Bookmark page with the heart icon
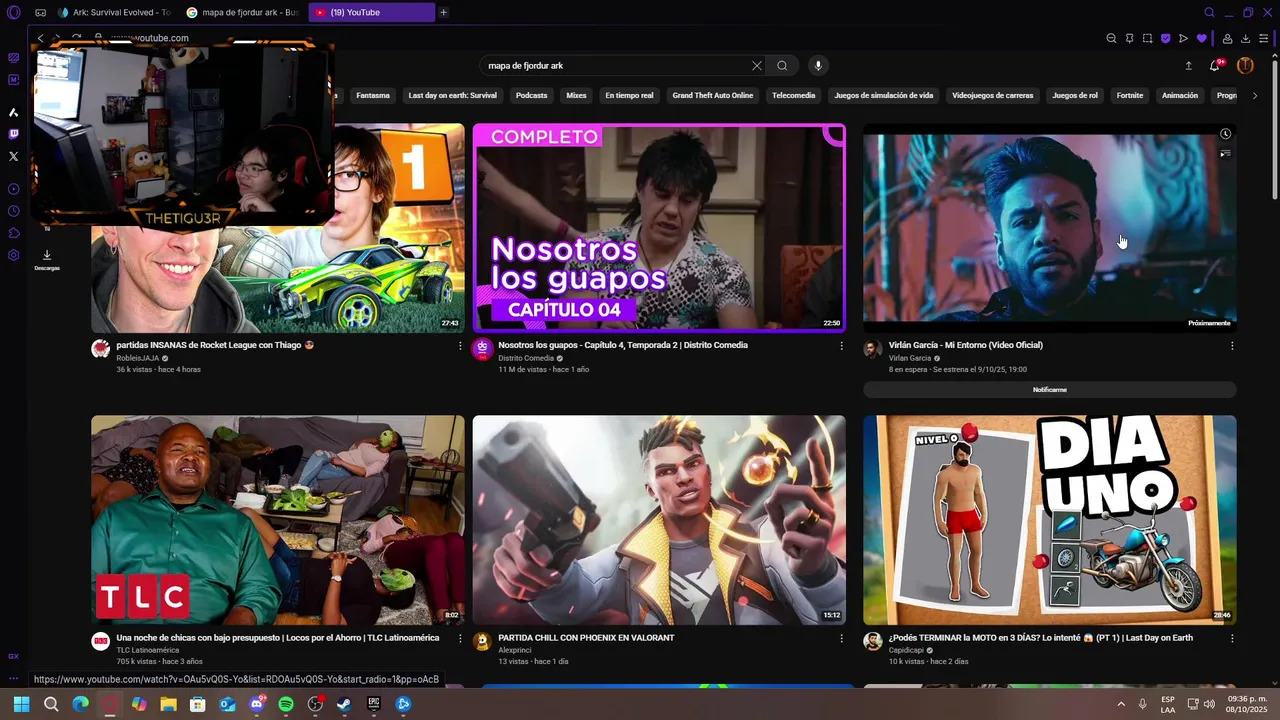Screen dimensions: 1280x720 point(1202,38)
